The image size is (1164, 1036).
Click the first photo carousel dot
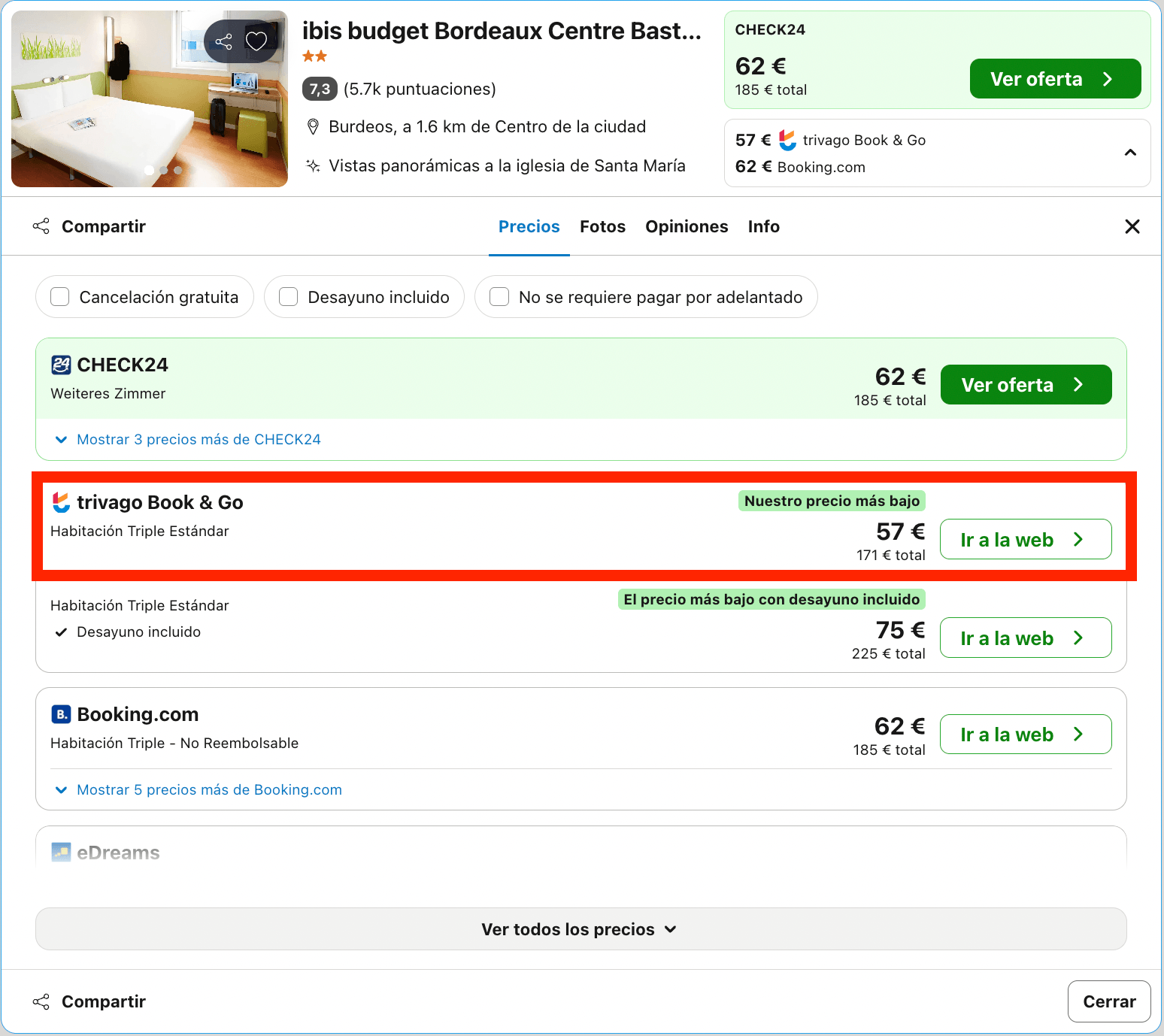(150, 170)
